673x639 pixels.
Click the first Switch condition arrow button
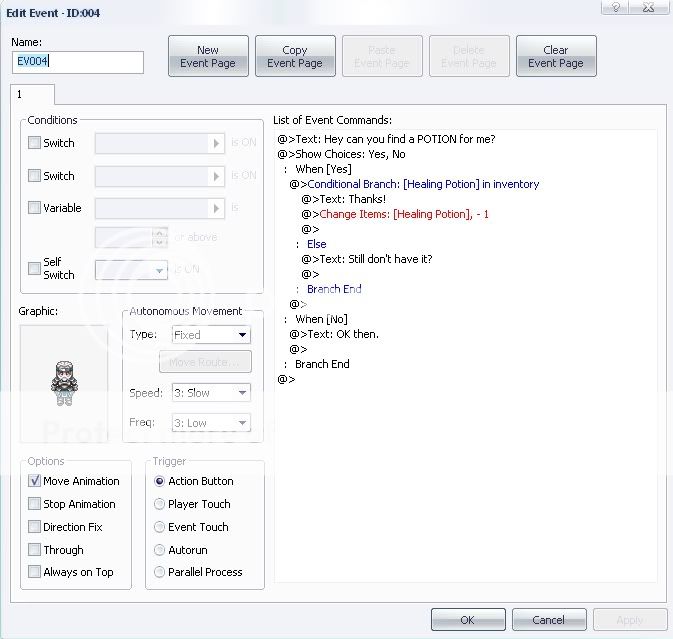(217, 144)
